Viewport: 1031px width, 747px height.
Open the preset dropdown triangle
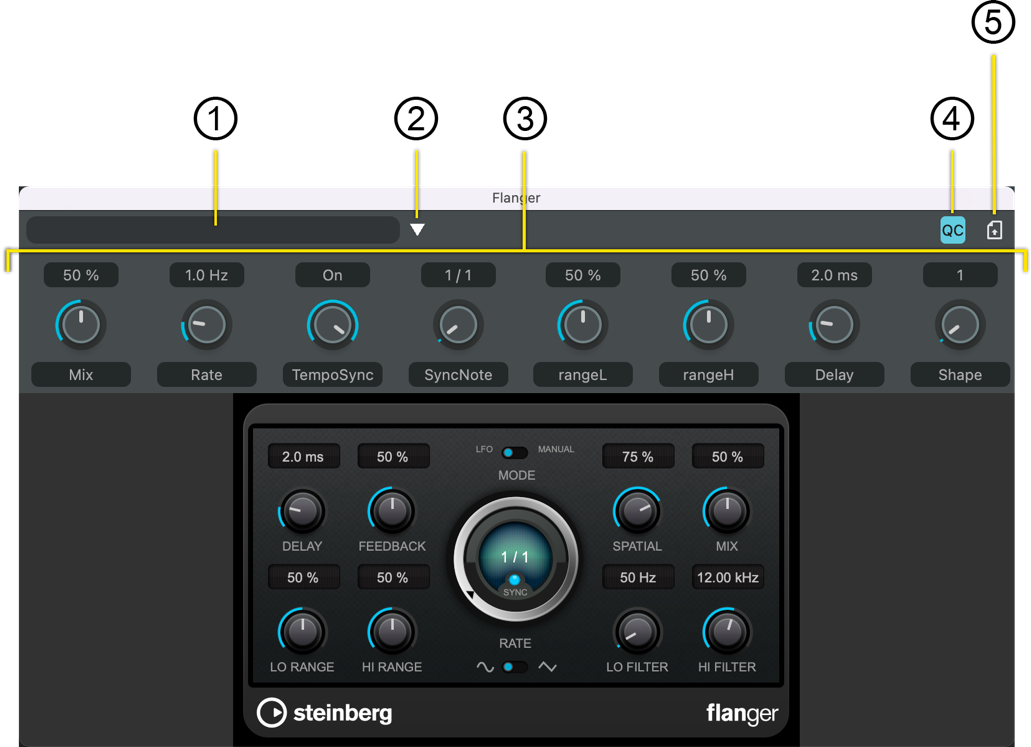(417, 230)
